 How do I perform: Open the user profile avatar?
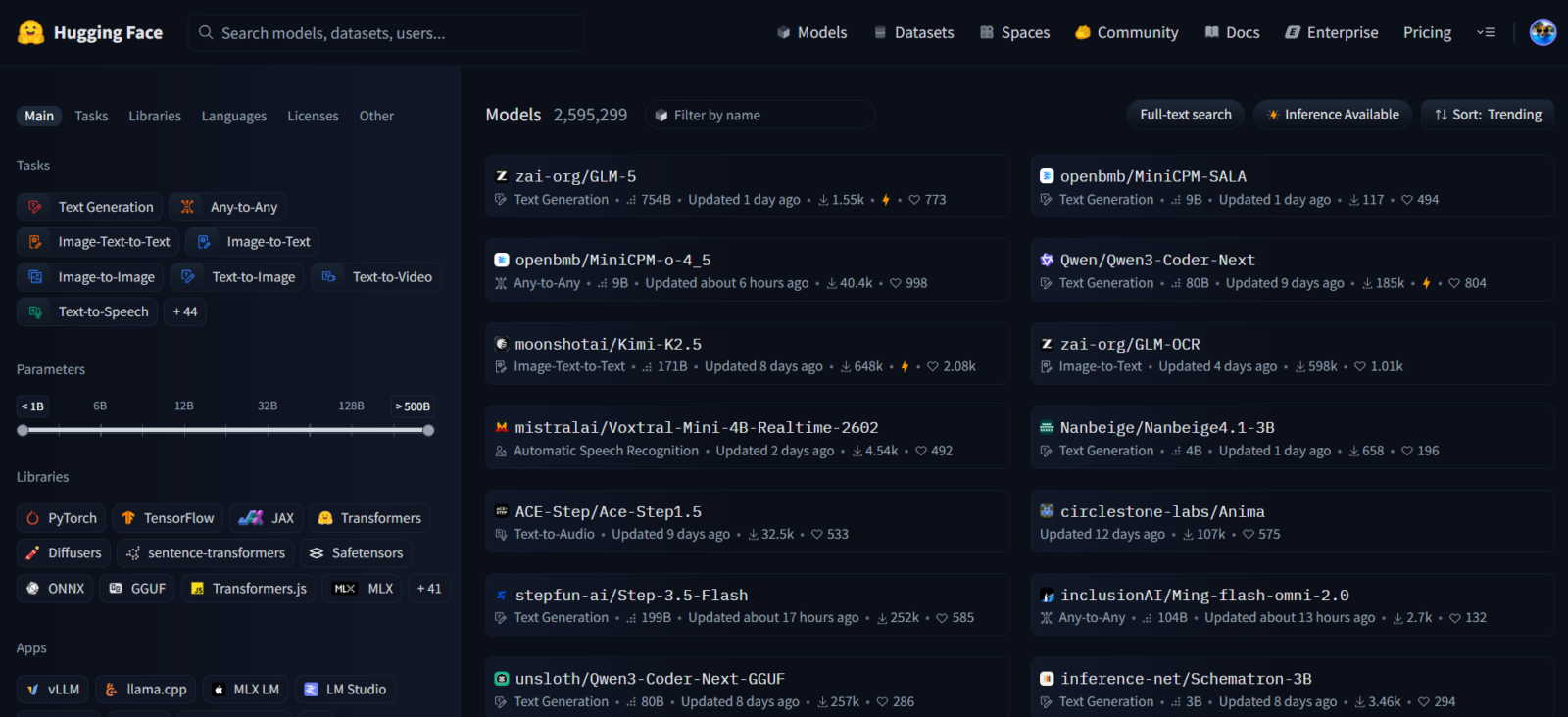point(1543,32)
